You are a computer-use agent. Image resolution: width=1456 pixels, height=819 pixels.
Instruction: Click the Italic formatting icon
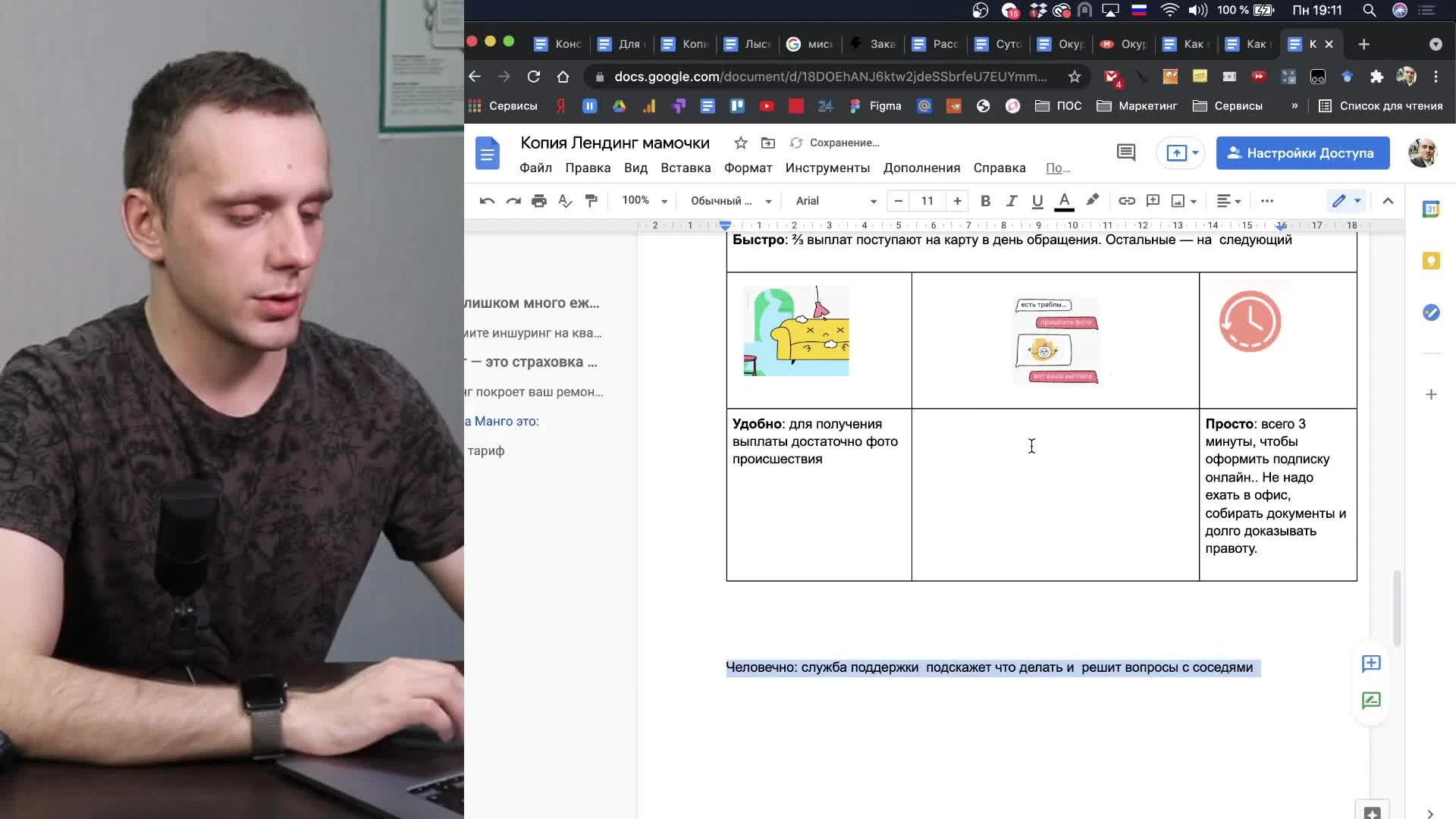tap(1011, 201)
